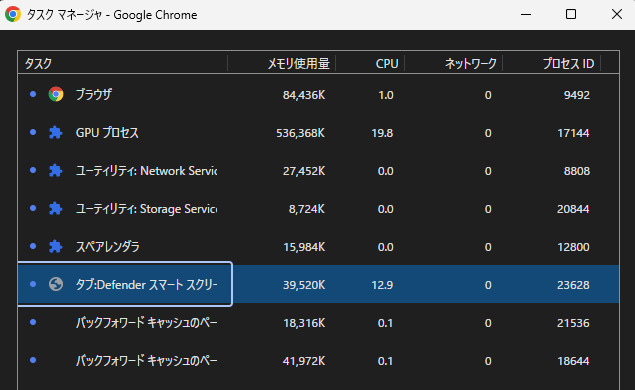
Task: Maximize the タスク マネージャ window
Action: coord(571,15)
